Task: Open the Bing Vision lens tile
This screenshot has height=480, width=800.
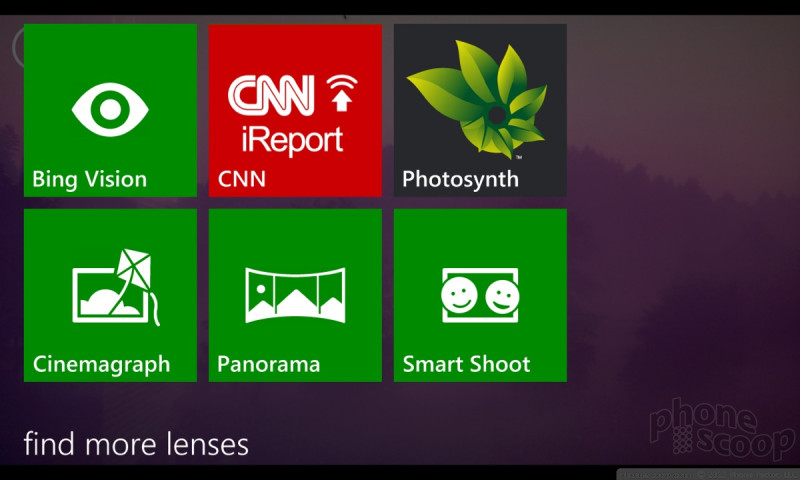Action: 110,110
